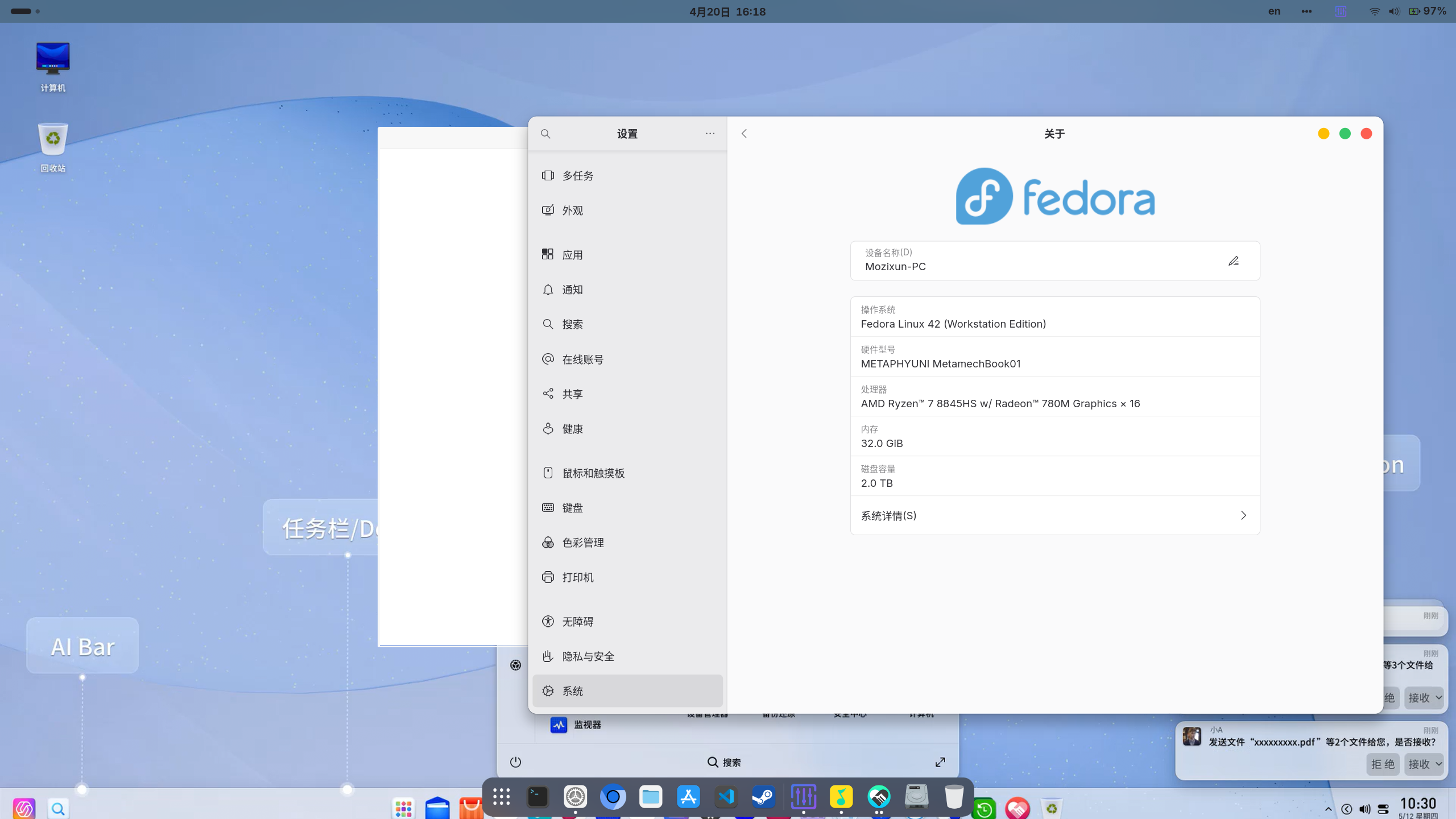This screenshot has width=1456, height=819.
Task: Go back using the About header arrow
Action: (x=744, y=134)
